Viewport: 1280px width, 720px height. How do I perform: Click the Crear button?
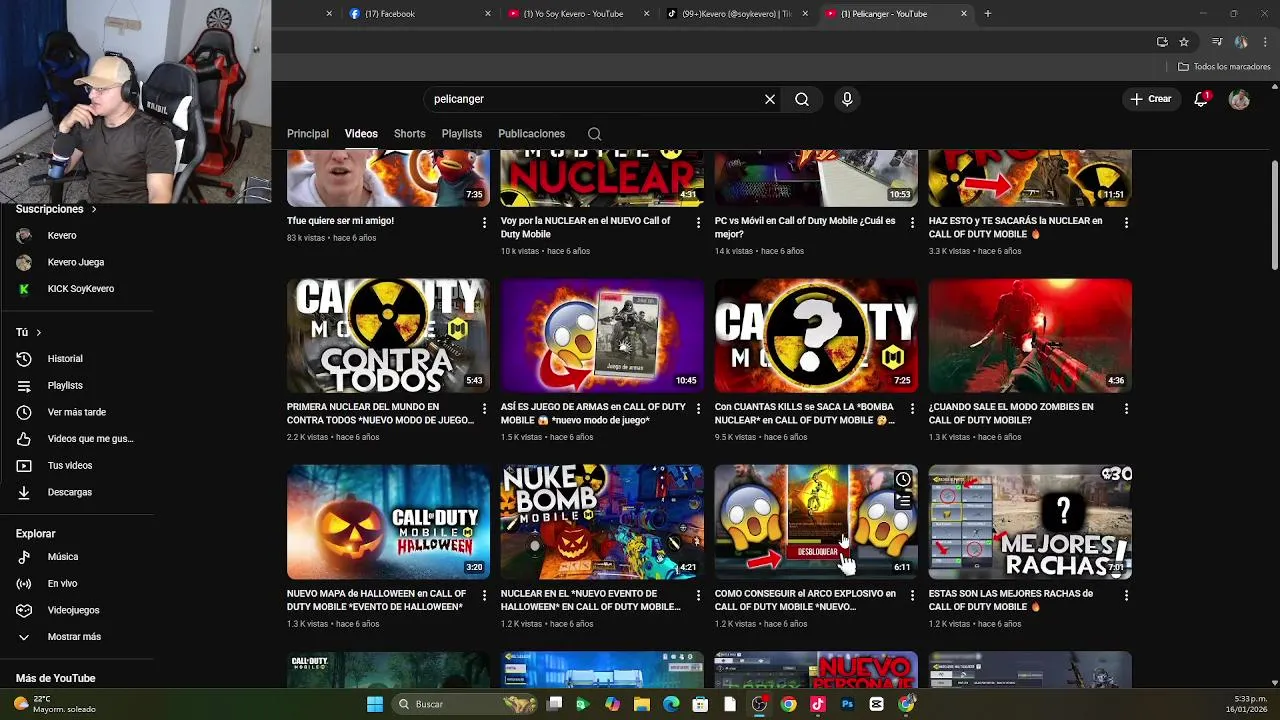coord(1151,99)
